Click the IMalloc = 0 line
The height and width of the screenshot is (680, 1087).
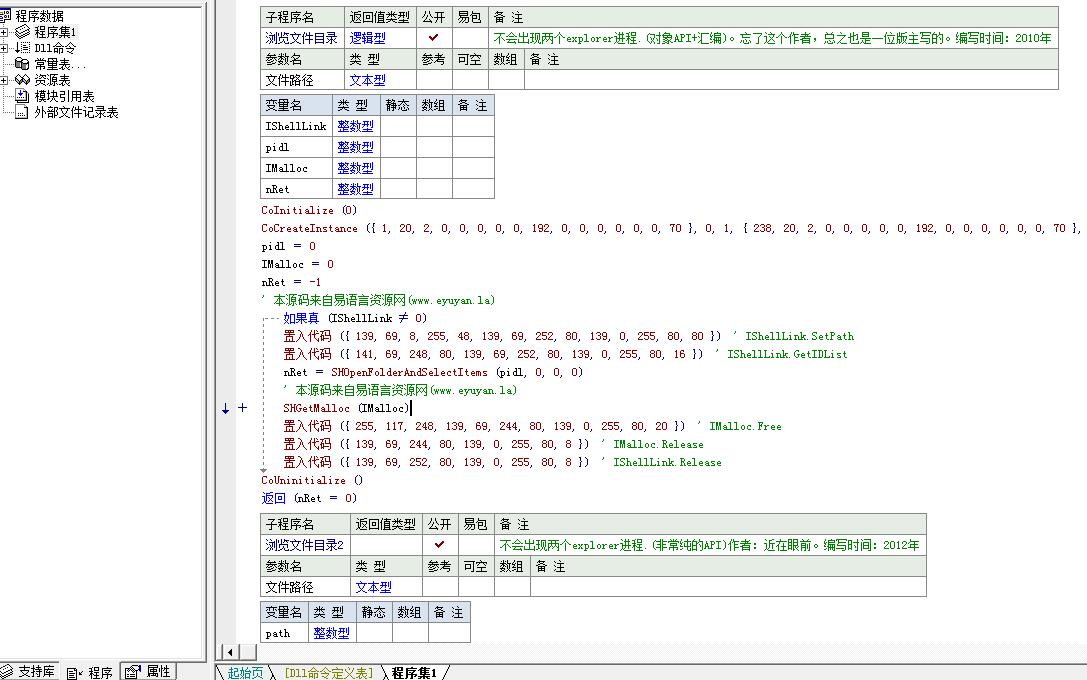[x=297, y=264]
